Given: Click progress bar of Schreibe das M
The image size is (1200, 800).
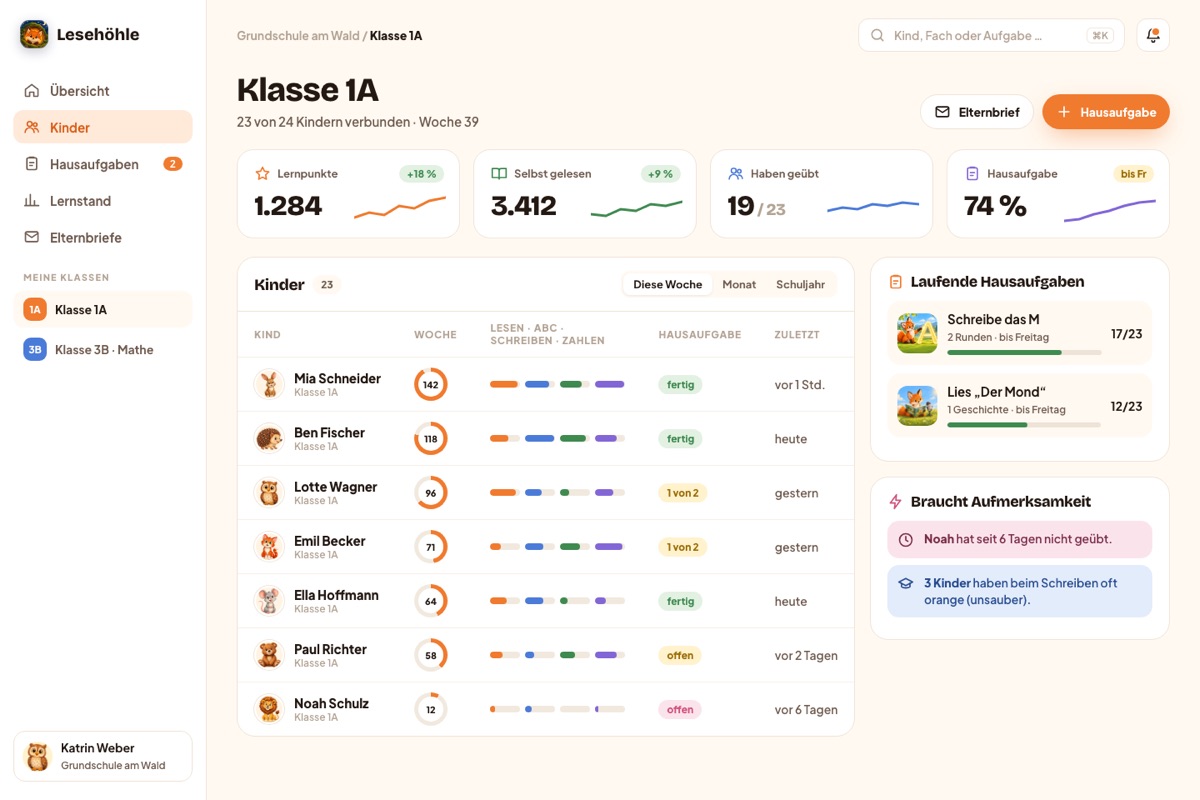Looking at the screenshot, I should 1024,352.
